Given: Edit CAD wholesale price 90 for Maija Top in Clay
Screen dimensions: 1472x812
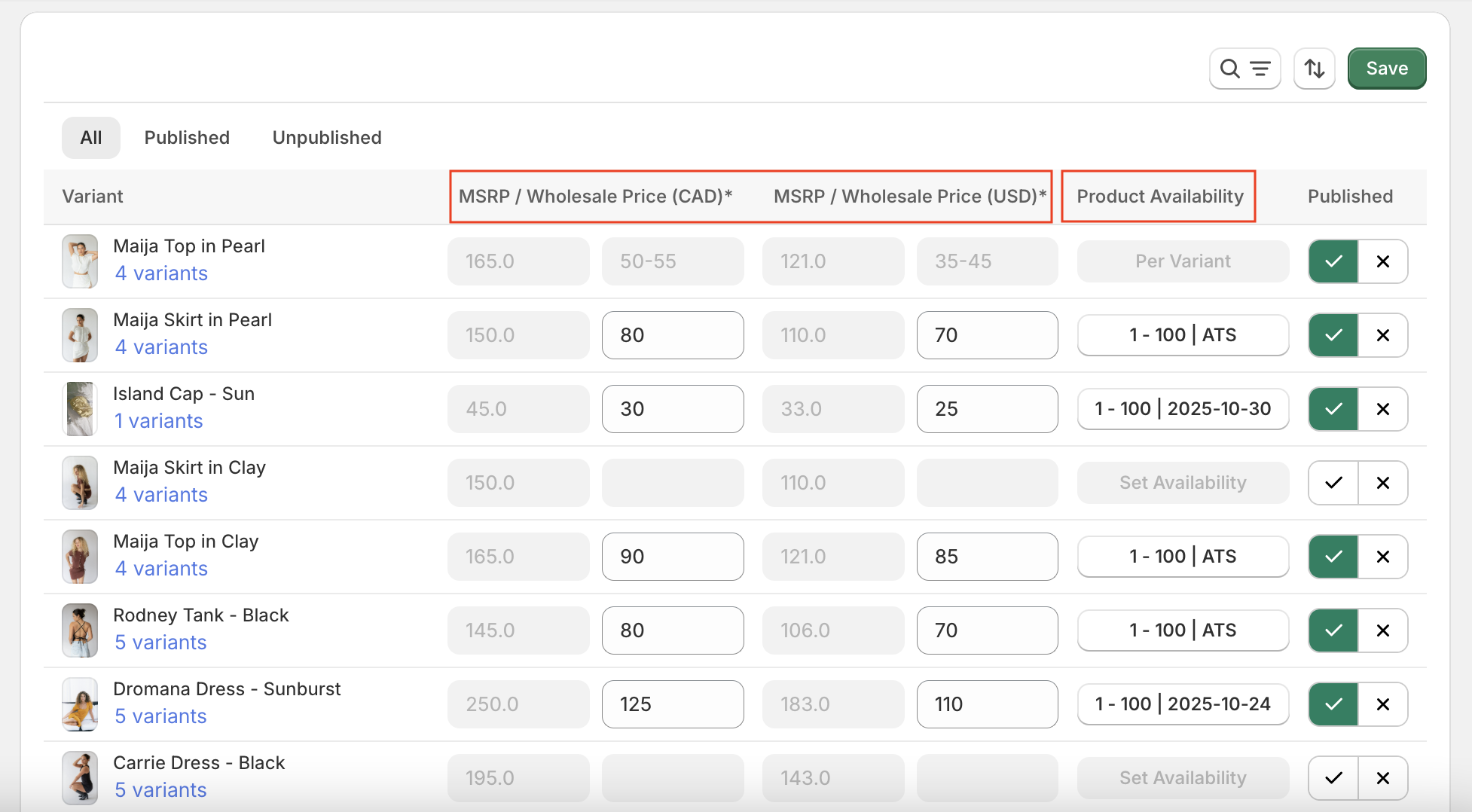Looking at the screenshot, I should [673, 557].
